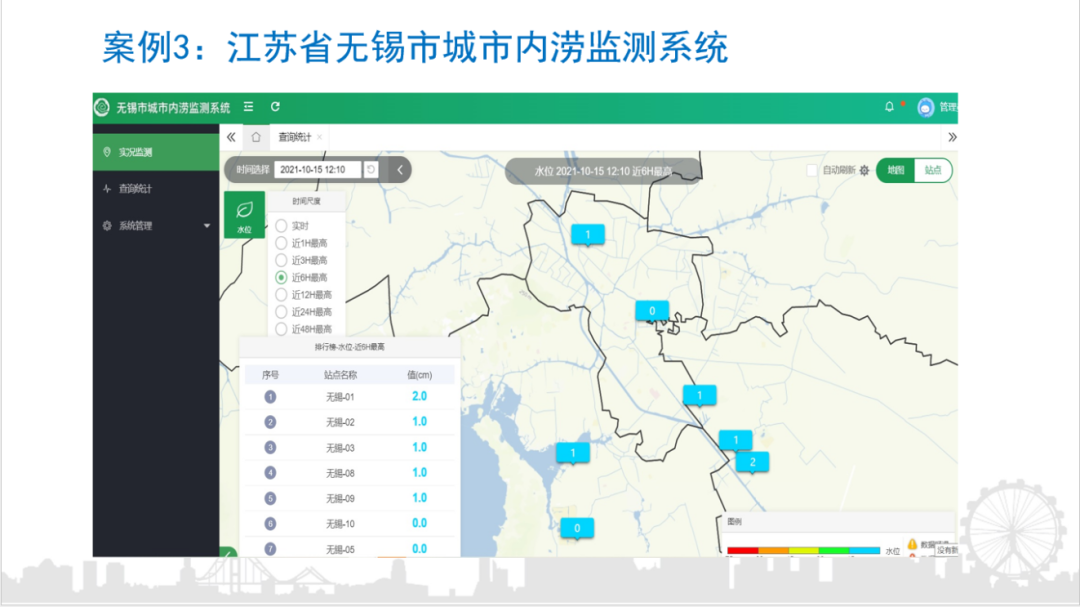Collapse the time selection bar arrow
The width and height of the screenshot is (1080, 607).
(x=399, y=169)
